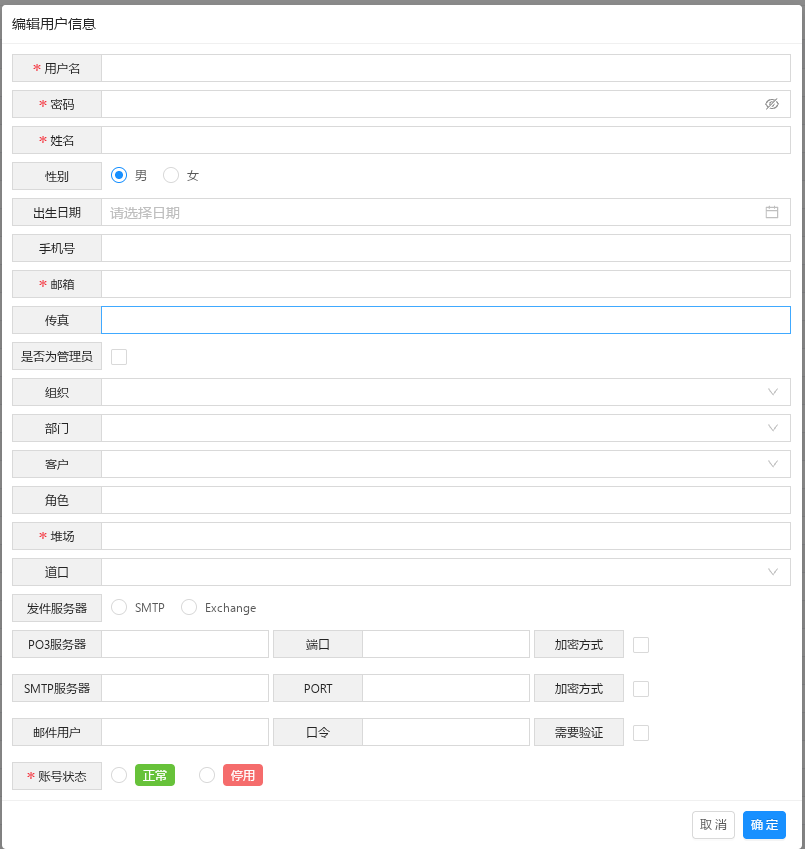
Task: Select the 男 gender radio button
Action: coord(119,175)
